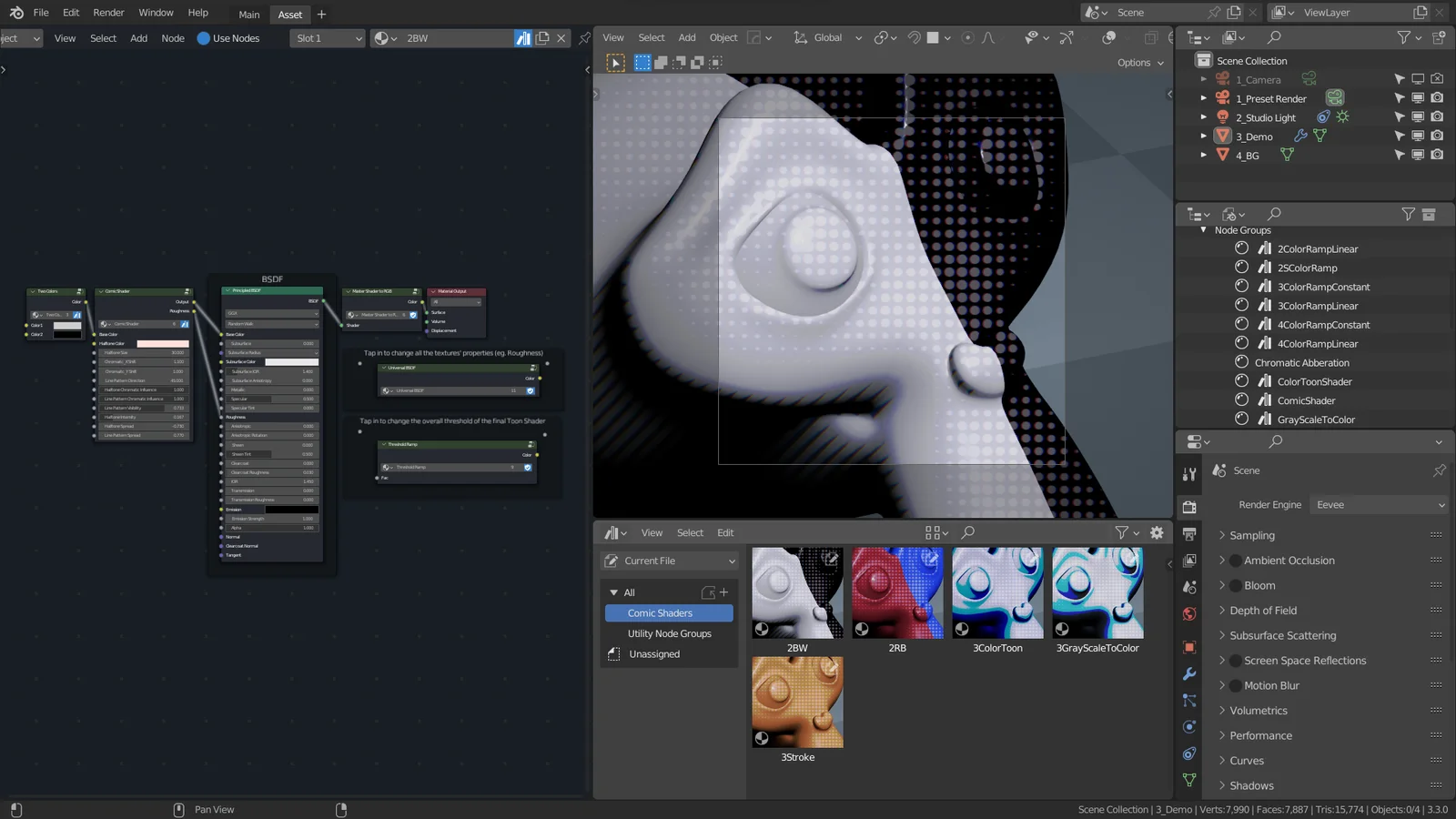Screen dimensions: 1456x819
Task: Enable 1_Camera in renders via its camera toggle
Action: point(1437,79)
